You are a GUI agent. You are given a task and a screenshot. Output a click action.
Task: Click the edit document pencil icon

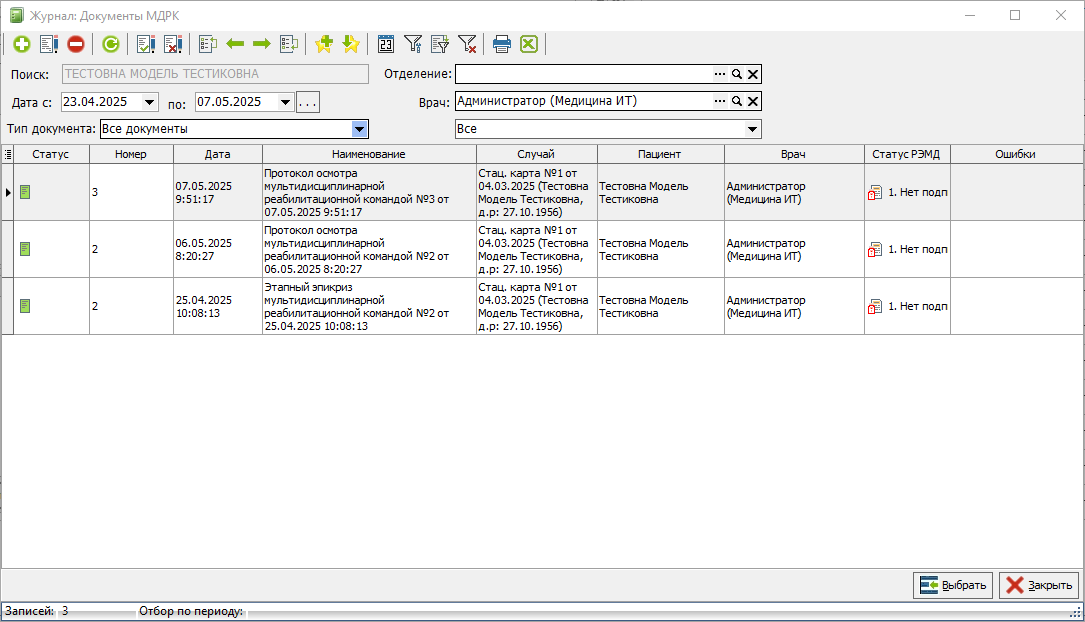tap(49, 44)
